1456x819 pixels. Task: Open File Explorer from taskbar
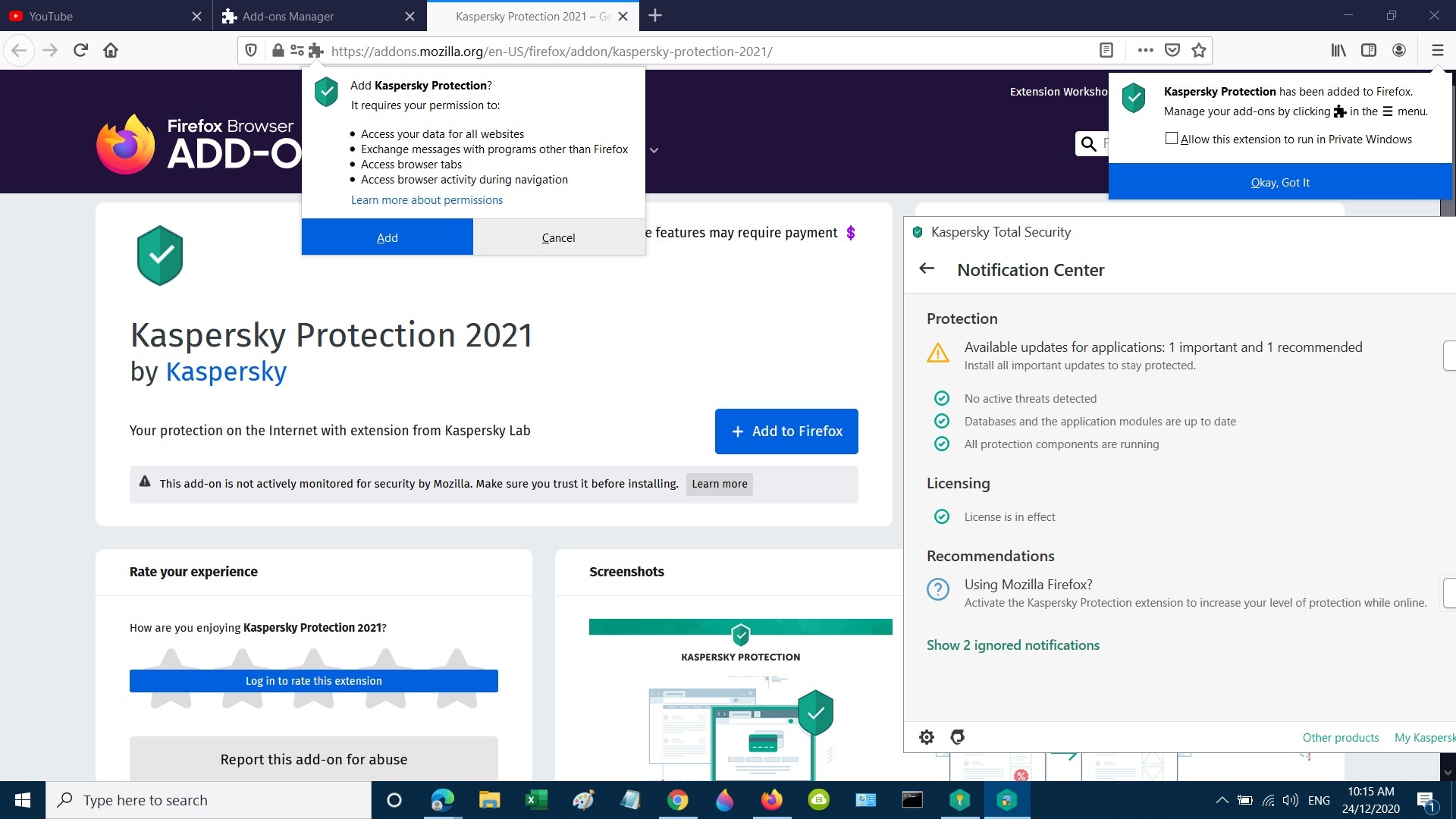click(x=489, y=800)
